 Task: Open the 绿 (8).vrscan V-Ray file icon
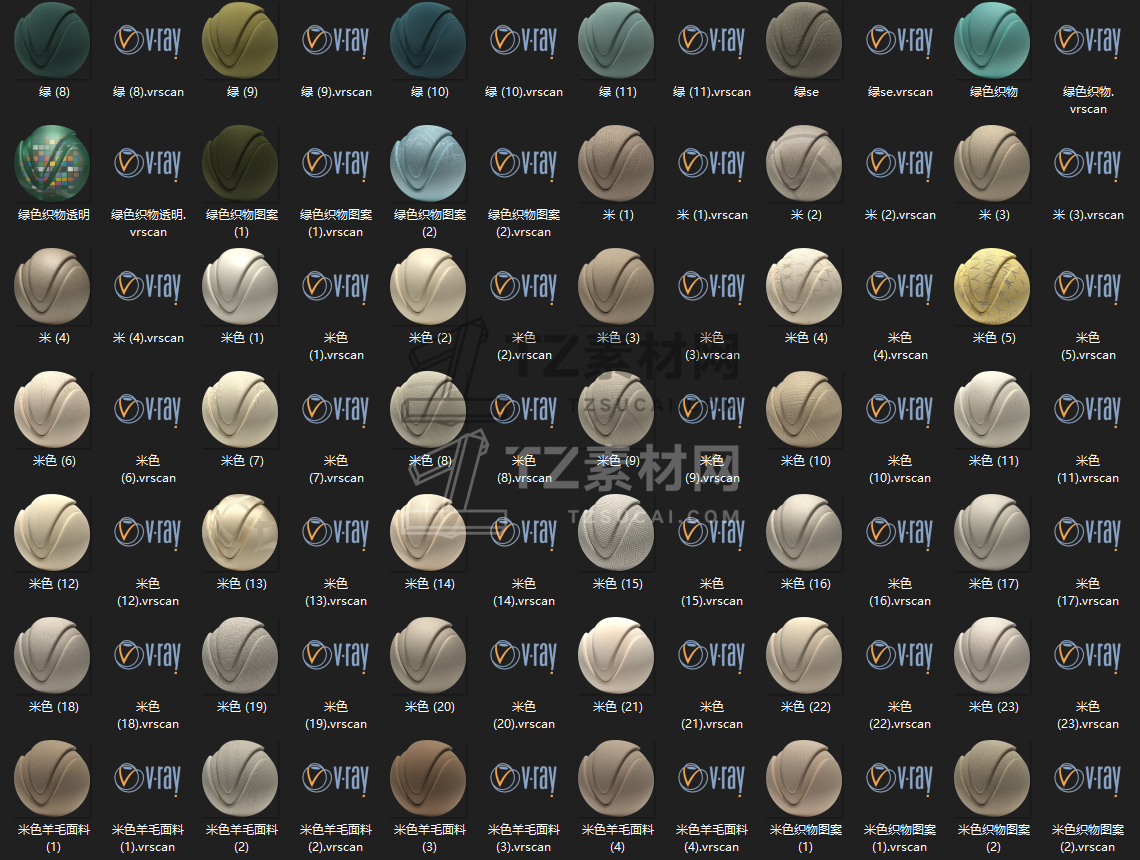[x=148, y=40]
